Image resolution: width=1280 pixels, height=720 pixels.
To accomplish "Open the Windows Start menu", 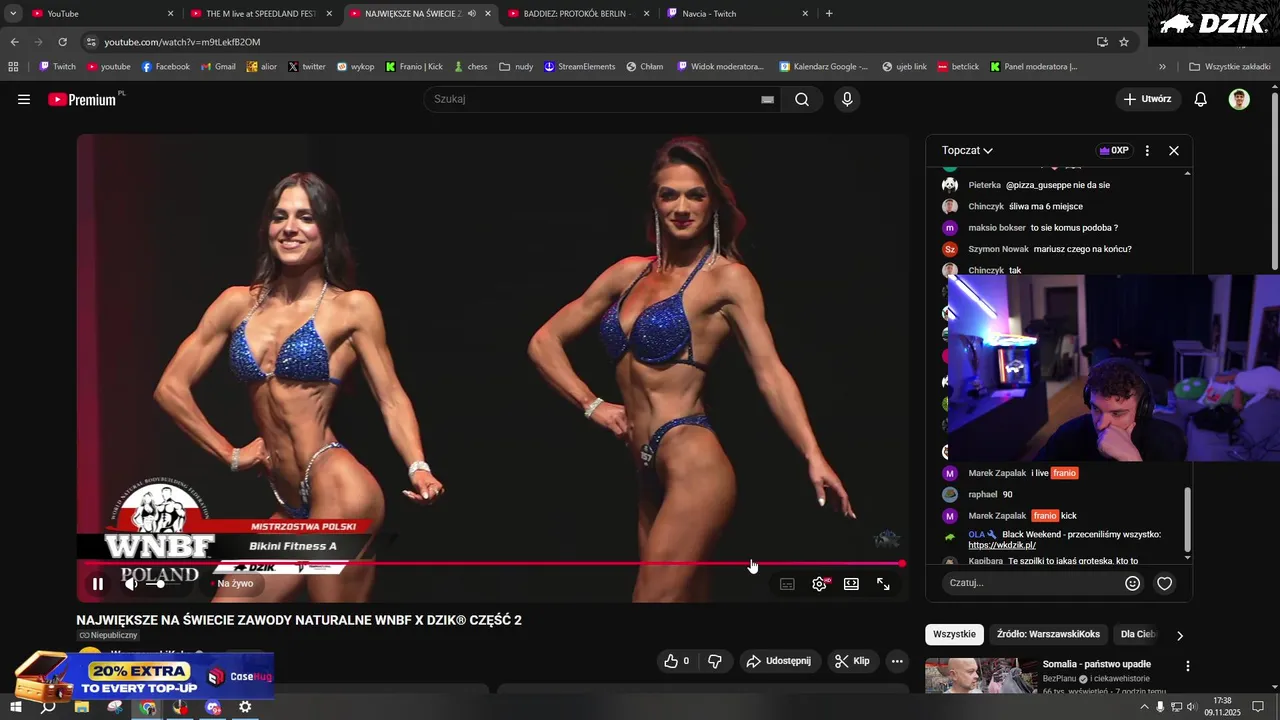I will pyautogui.click(x=15, y=707).
